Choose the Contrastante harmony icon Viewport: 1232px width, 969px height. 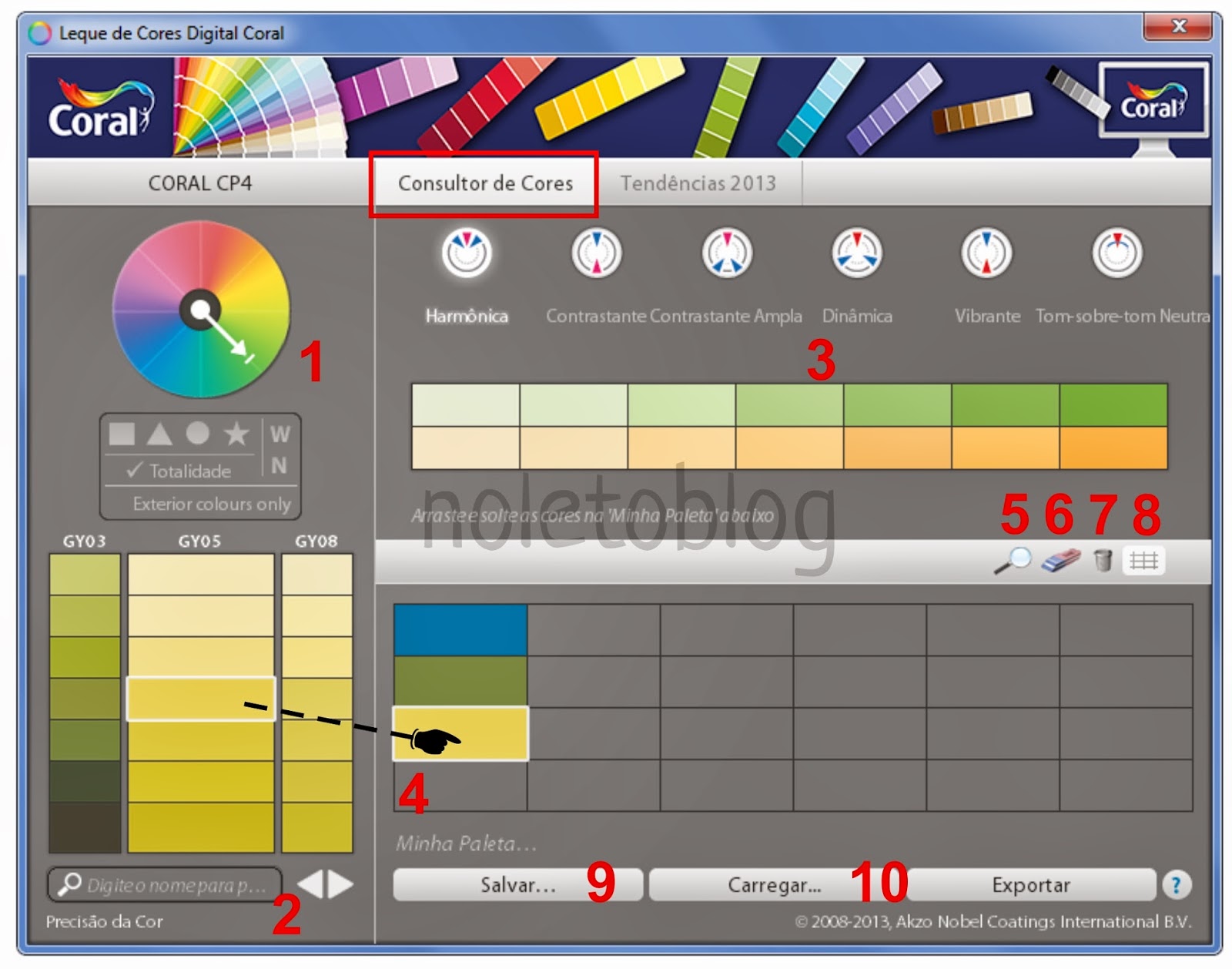coord(596,252)
